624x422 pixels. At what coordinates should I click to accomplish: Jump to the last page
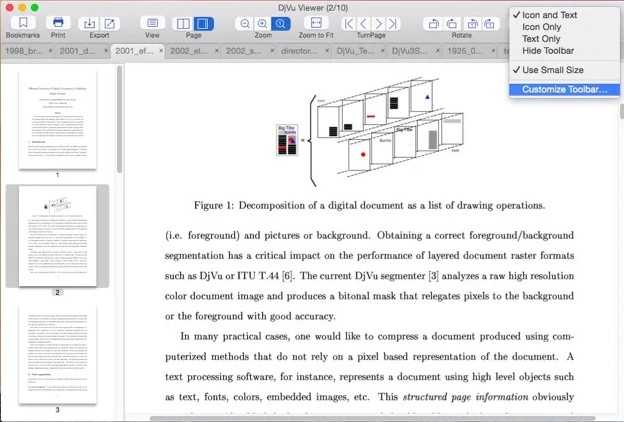[393, 24]
